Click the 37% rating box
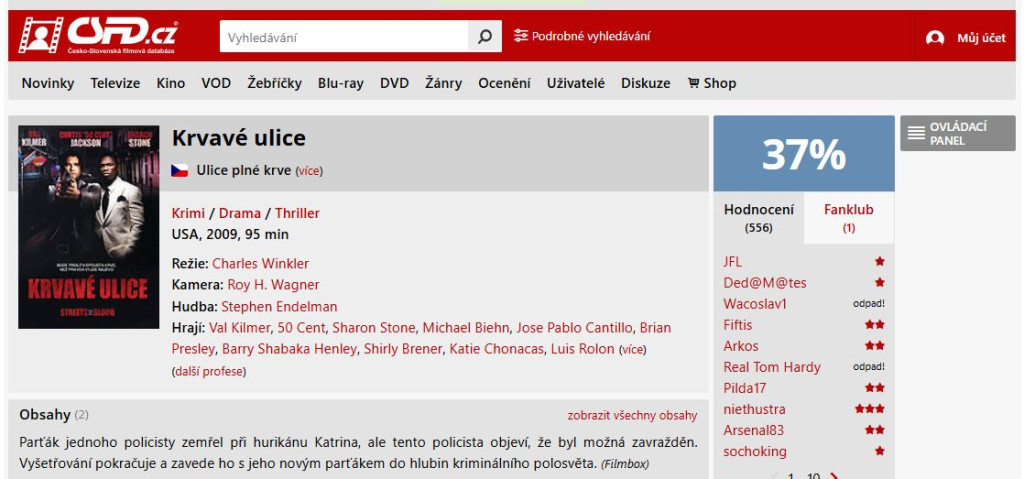The image size is (1024, 479). pos(804,154)
